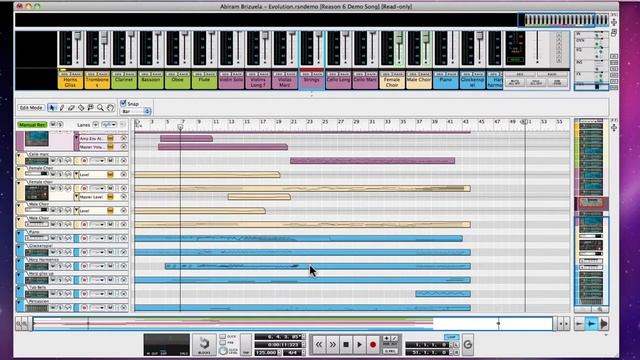The height and width of the screenshot is (360, 640).
Task: Click horizontal zoom out magnifier
Action: 19,324
